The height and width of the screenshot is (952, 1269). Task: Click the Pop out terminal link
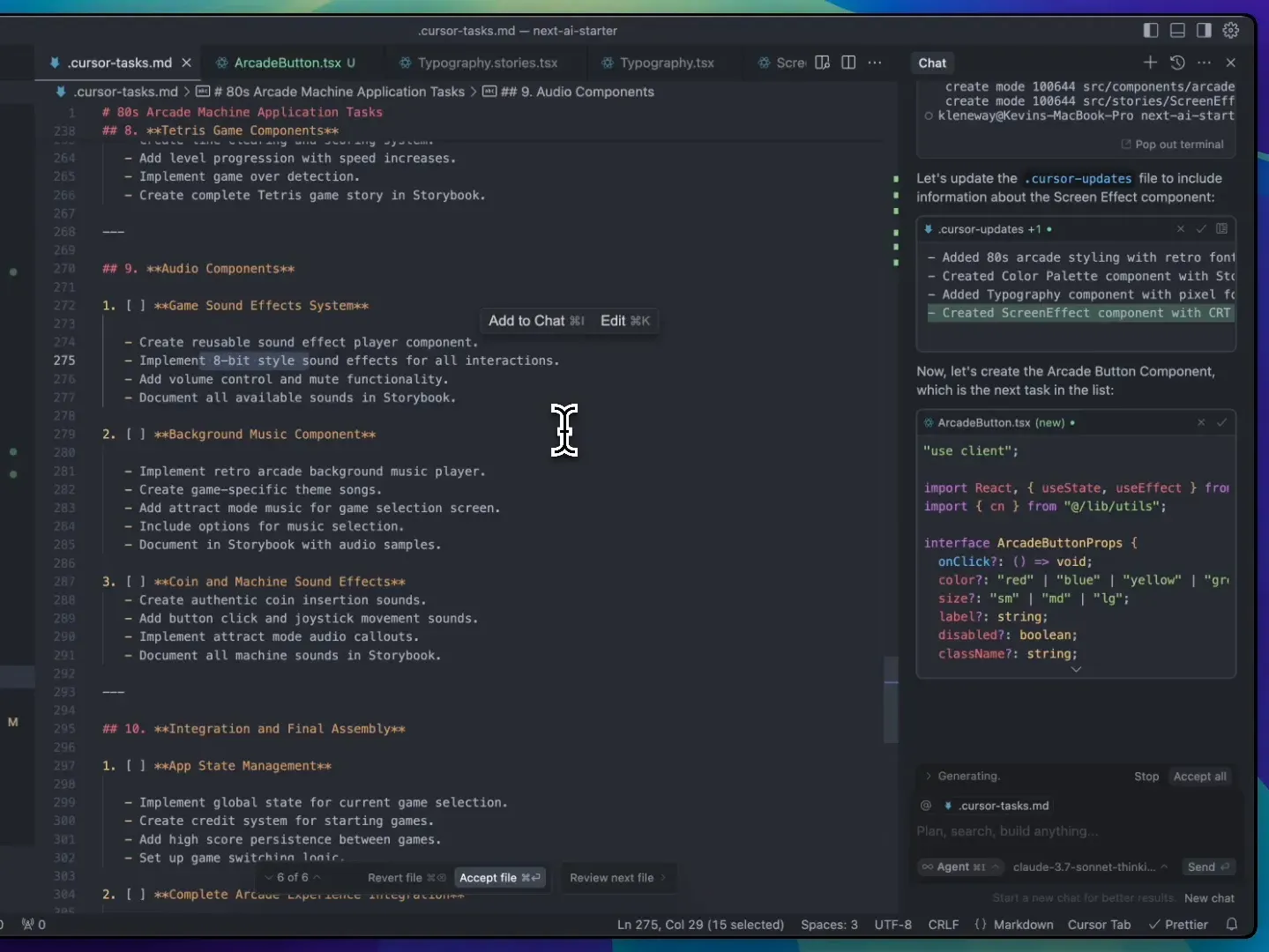(1172, 145)
